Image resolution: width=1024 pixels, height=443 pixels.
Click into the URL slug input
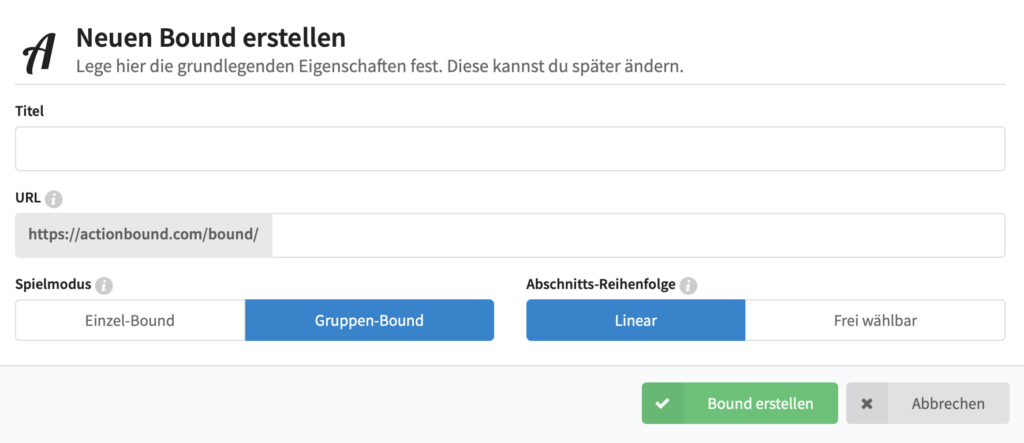tap(638, 235)
